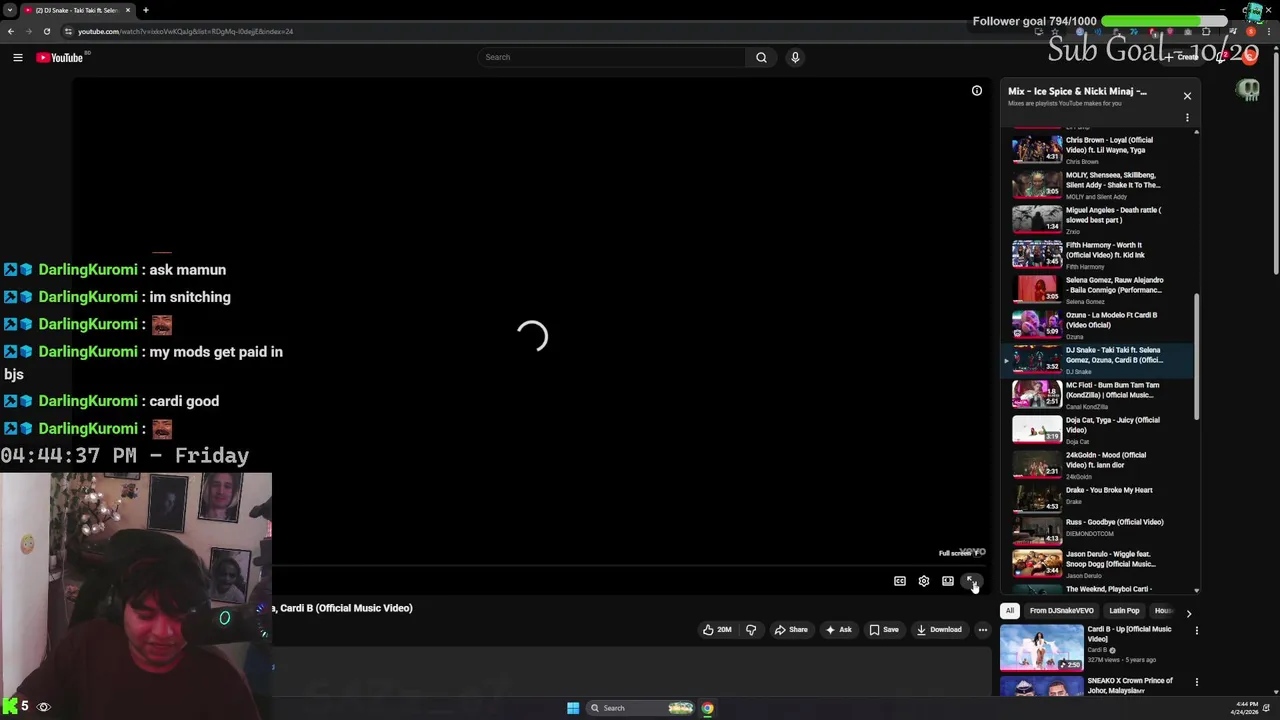
Task: Open the taskbar clock and date
Action: pyautogui.click(x=1246, y=707)
